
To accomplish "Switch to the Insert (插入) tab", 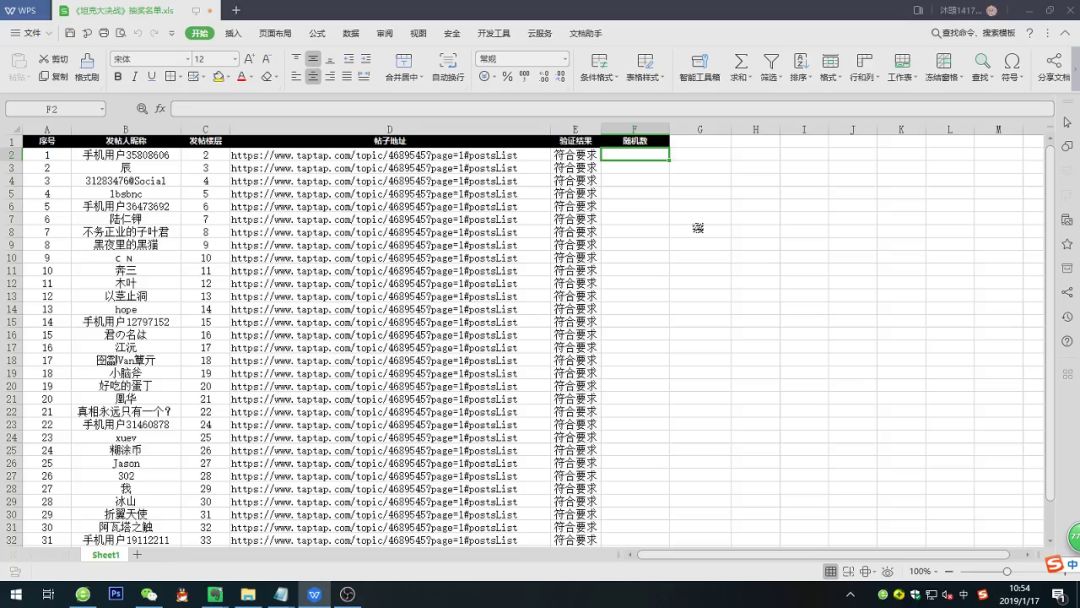I will (233, 33).
